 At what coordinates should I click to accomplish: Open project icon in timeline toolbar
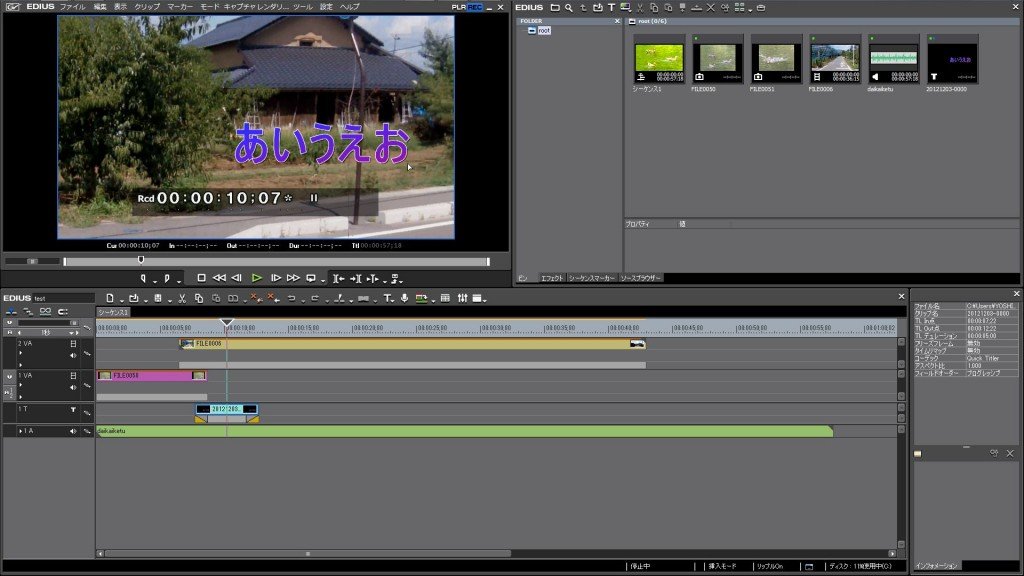134,298
